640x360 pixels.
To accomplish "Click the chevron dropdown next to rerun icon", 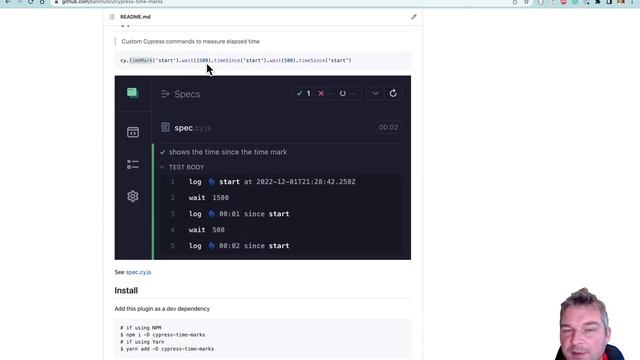I will 375,93.
